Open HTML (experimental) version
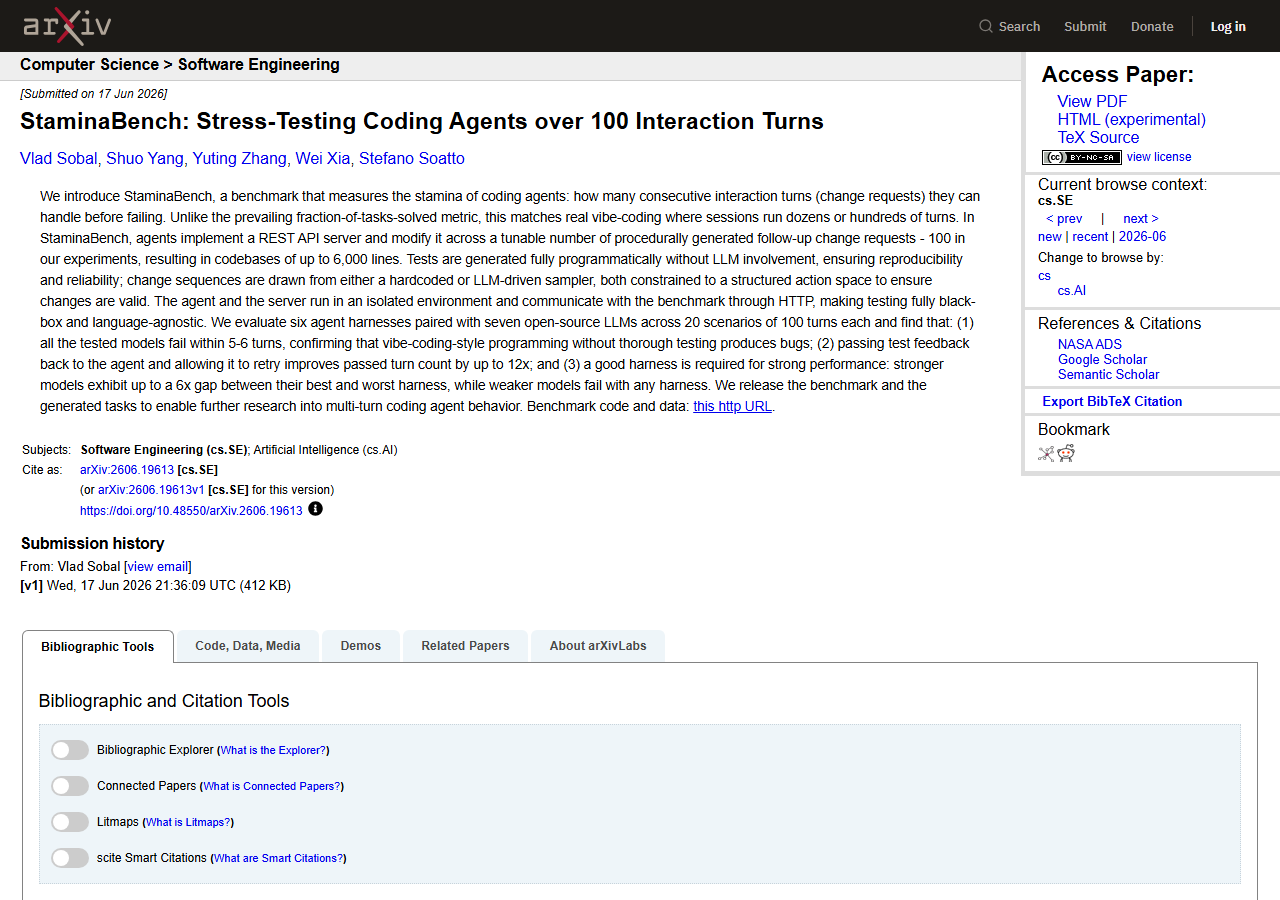Screen dimensions: 1280x900 (1132, 119)
